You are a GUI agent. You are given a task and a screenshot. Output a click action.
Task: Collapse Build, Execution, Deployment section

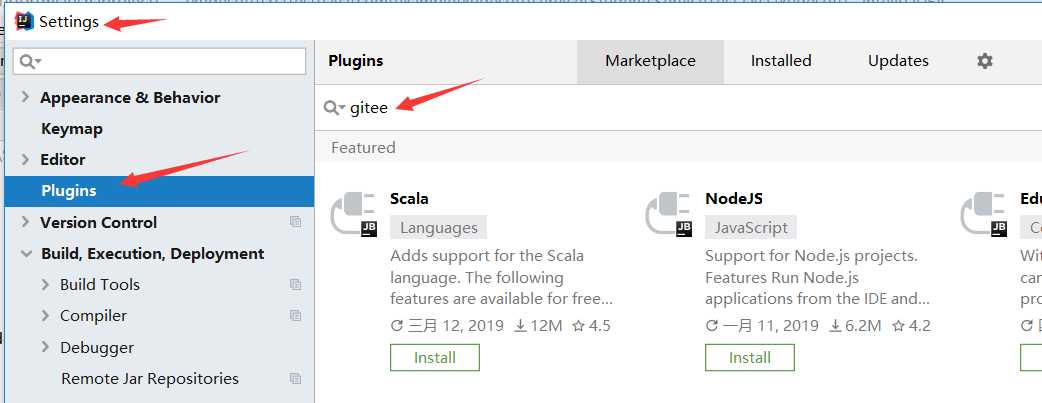(x=27, y=253)
